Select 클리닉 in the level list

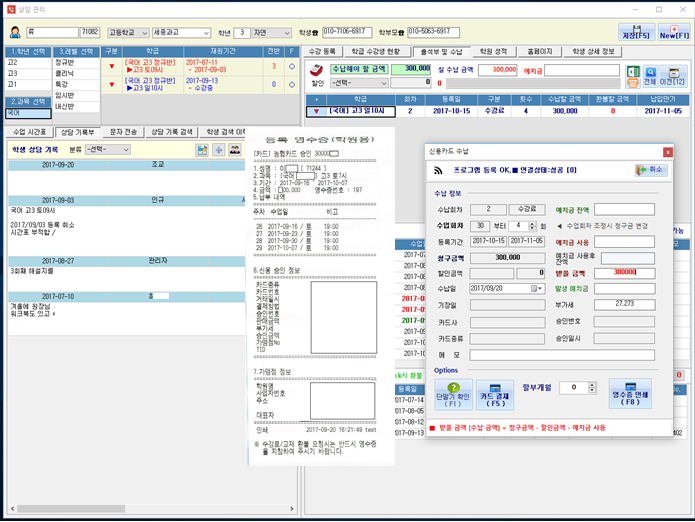[x=66, y=73]
